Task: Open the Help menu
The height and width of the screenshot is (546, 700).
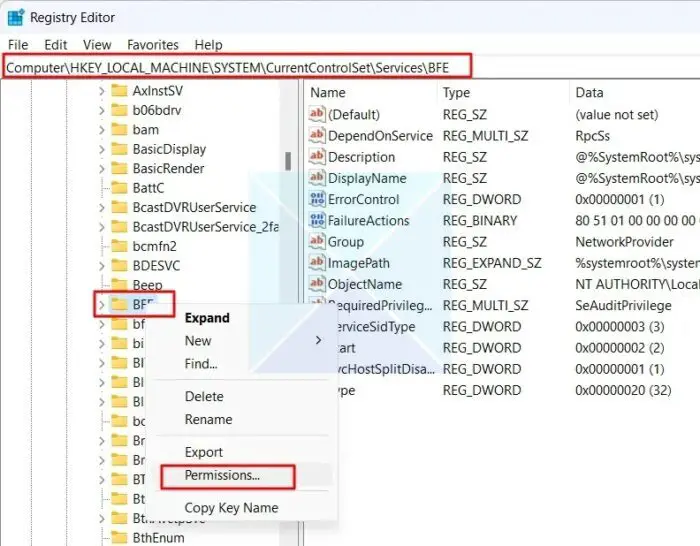Action: pyautogui.click(x=208, y=45)
